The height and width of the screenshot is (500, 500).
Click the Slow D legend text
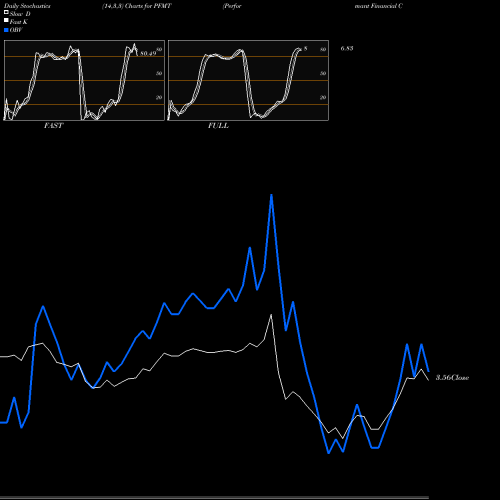20,14
